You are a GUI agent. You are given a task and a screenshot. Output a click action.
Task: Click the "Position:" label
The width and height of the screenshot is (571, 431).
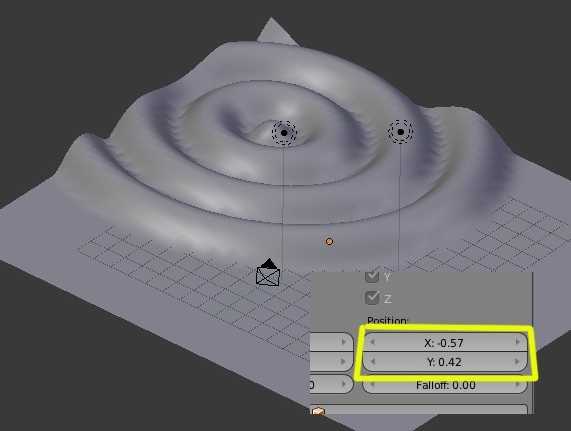388,321
